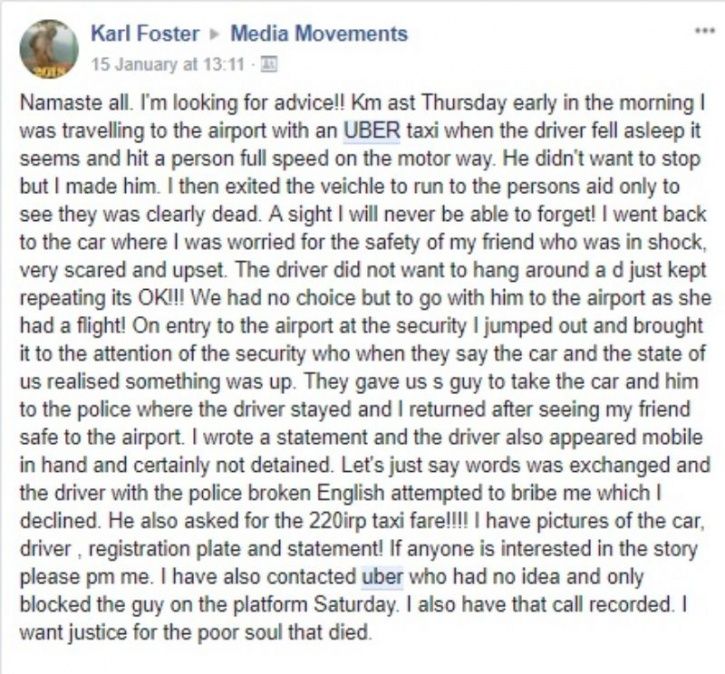Viewport: 725px width, 674px height.
Task: Open the Karl Foster profile name link
Action: pyautogui.click(x=145, y=34)
